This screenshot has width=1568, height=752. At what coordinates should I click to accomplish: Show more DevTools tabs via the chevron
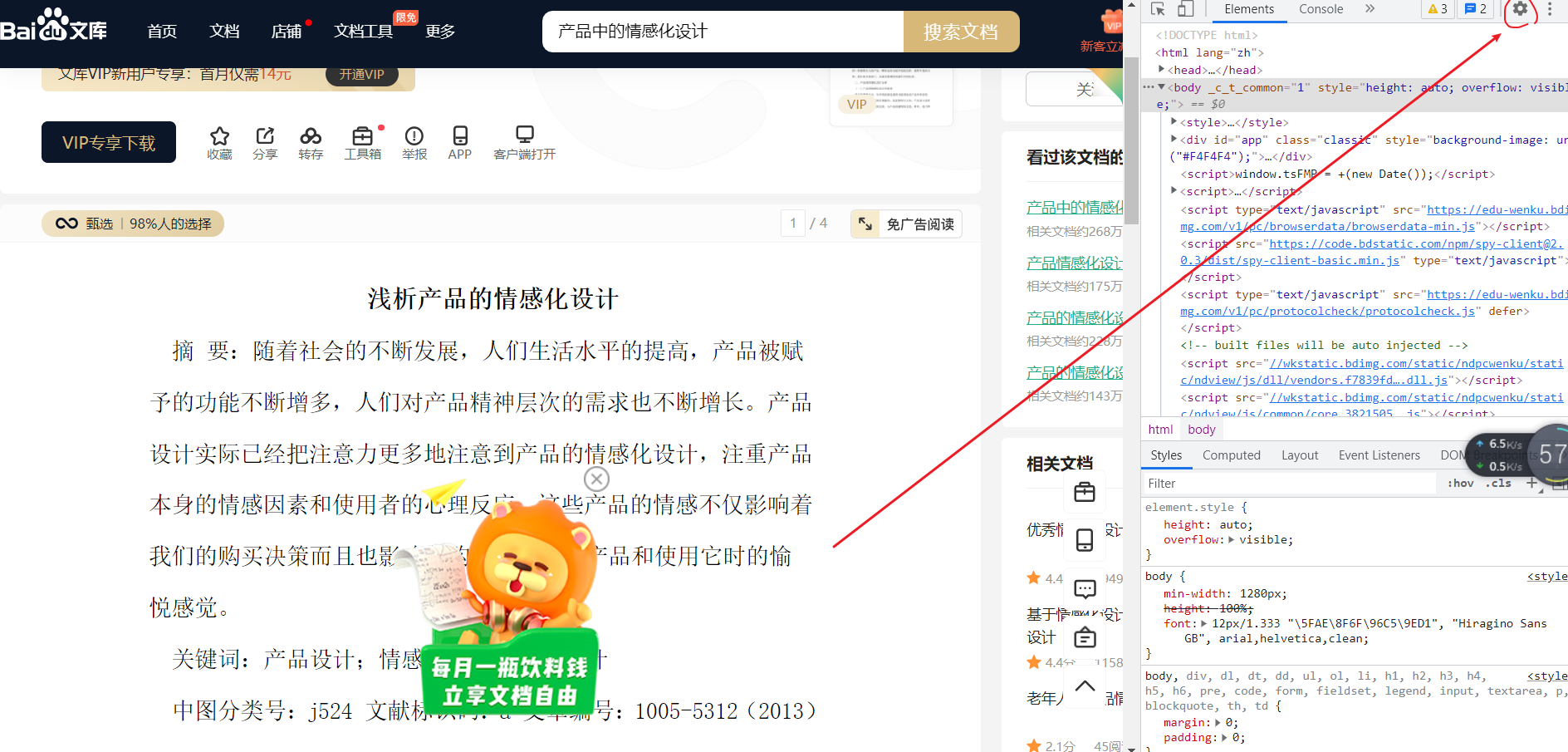[1370, 9]
